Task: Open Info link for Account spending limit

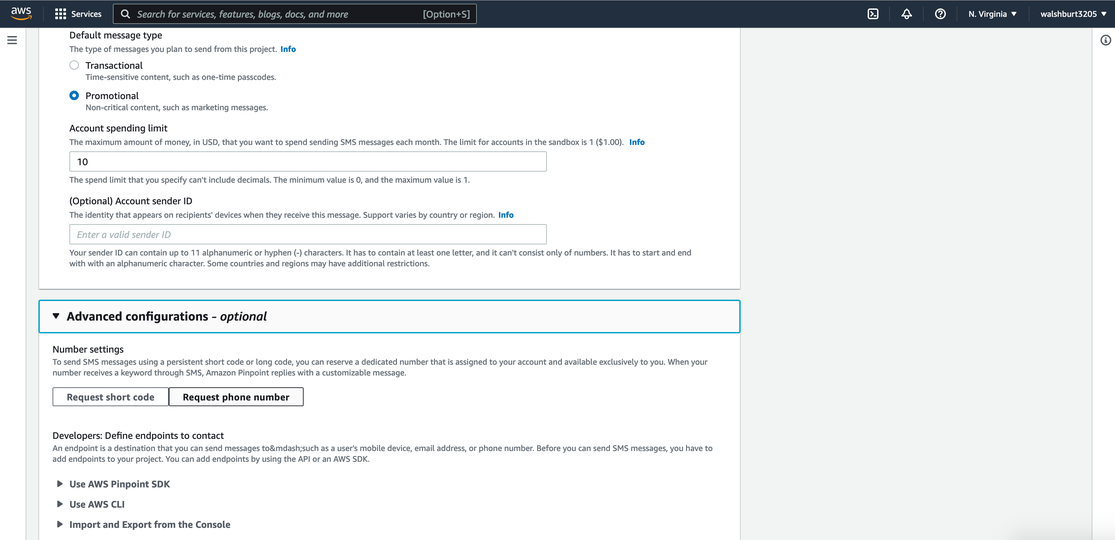Action: [637, 142]
